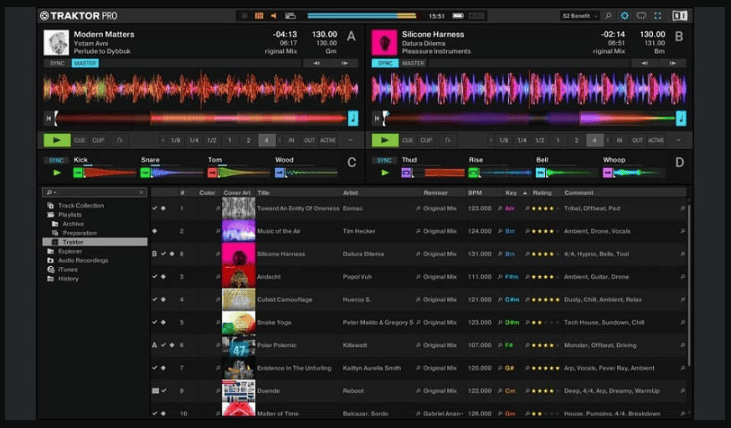The width and height of the screenshot is (731, 428).
Task: Click the blue master level meter in header
Action: [362, 16]
